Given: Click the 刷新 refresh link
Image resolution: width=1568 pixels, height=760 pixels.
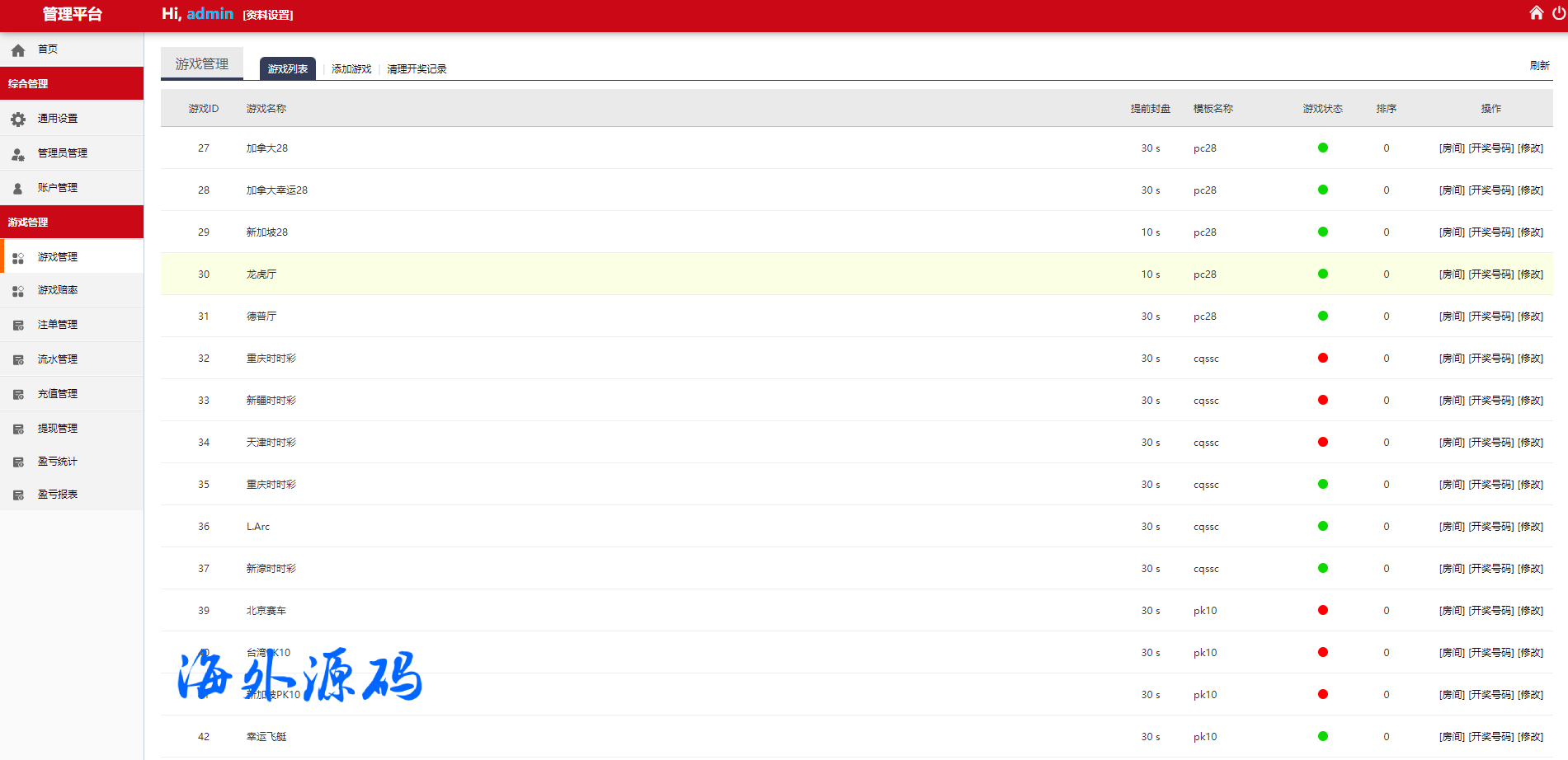Looking at the screenshot, I should point(1539,66).
